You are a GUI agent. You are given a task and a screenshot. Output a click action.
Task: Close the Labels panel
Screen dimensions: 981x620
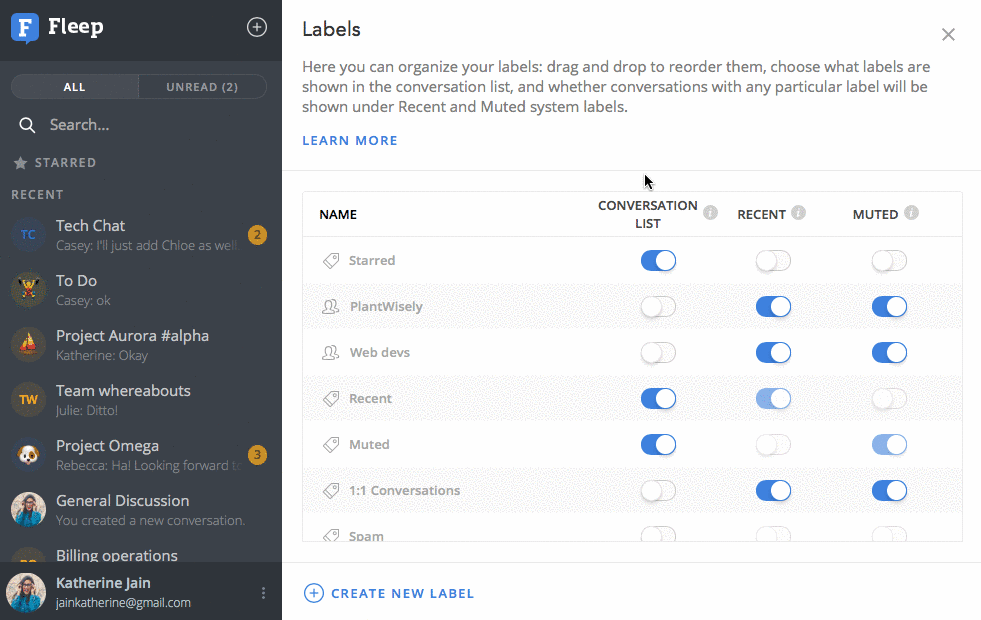tap(948, 34)
